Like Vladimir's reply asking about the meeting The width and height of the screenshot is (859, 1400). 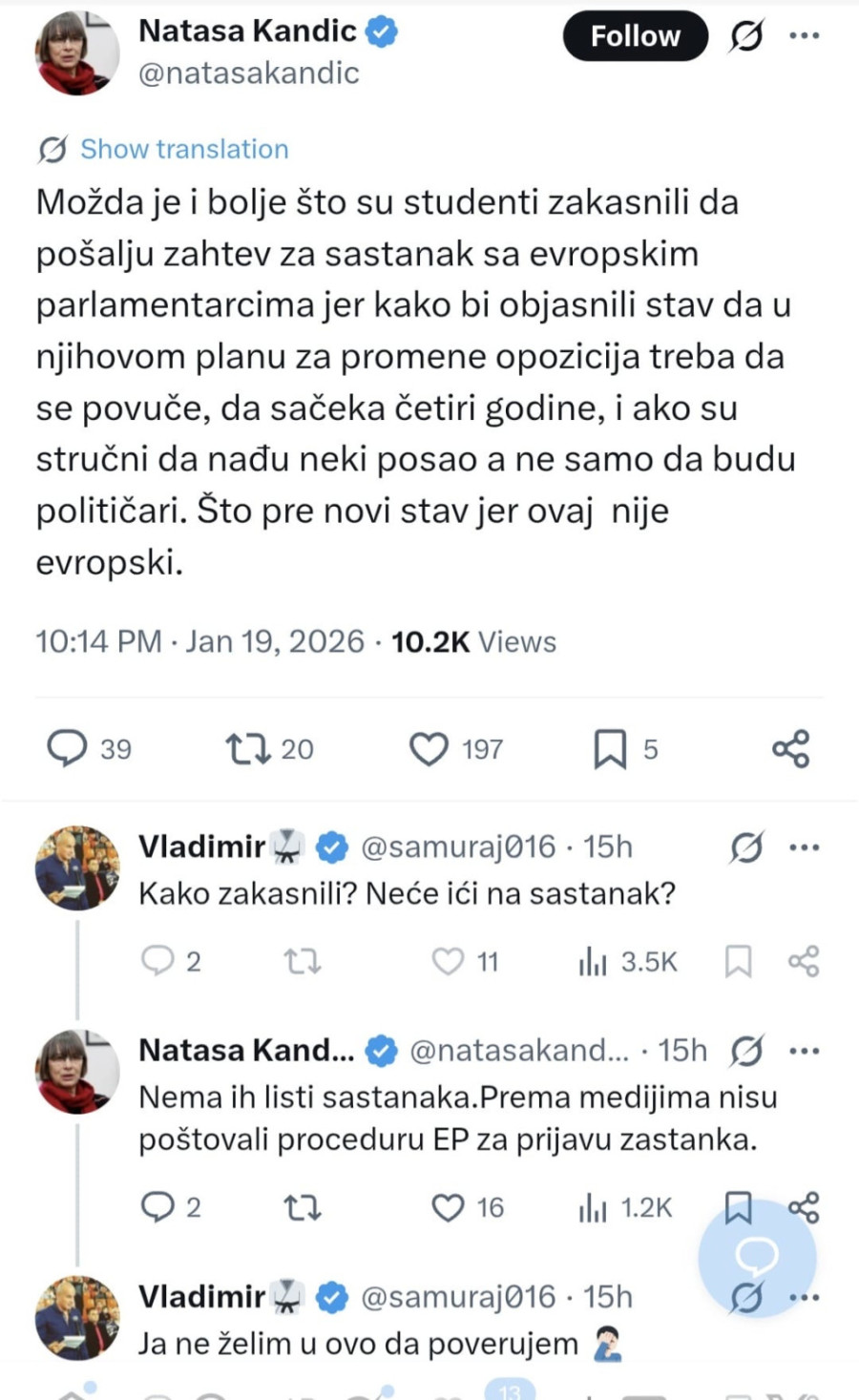(x=446, y=962)
